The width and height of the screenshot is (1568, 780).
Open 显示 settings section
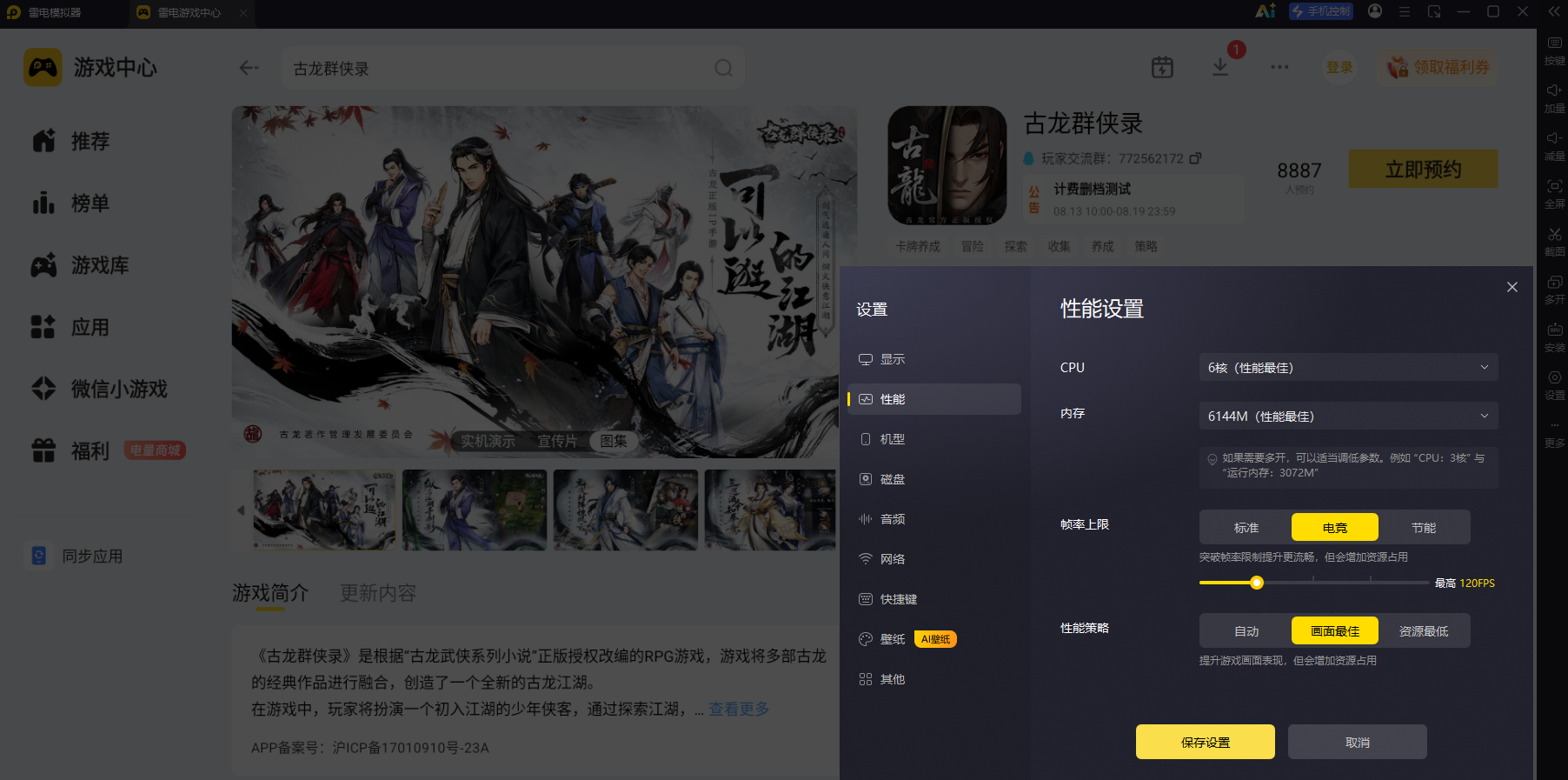tap(934, 359)
